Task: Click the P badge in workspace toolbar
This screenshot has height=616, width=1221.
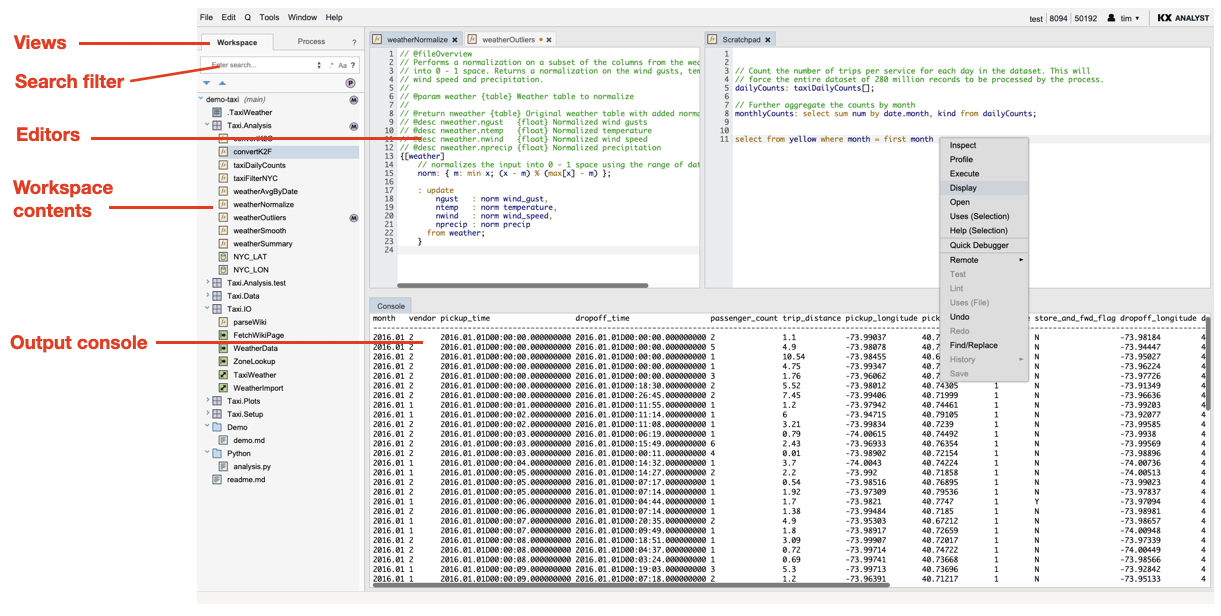Action: (351, 83)
